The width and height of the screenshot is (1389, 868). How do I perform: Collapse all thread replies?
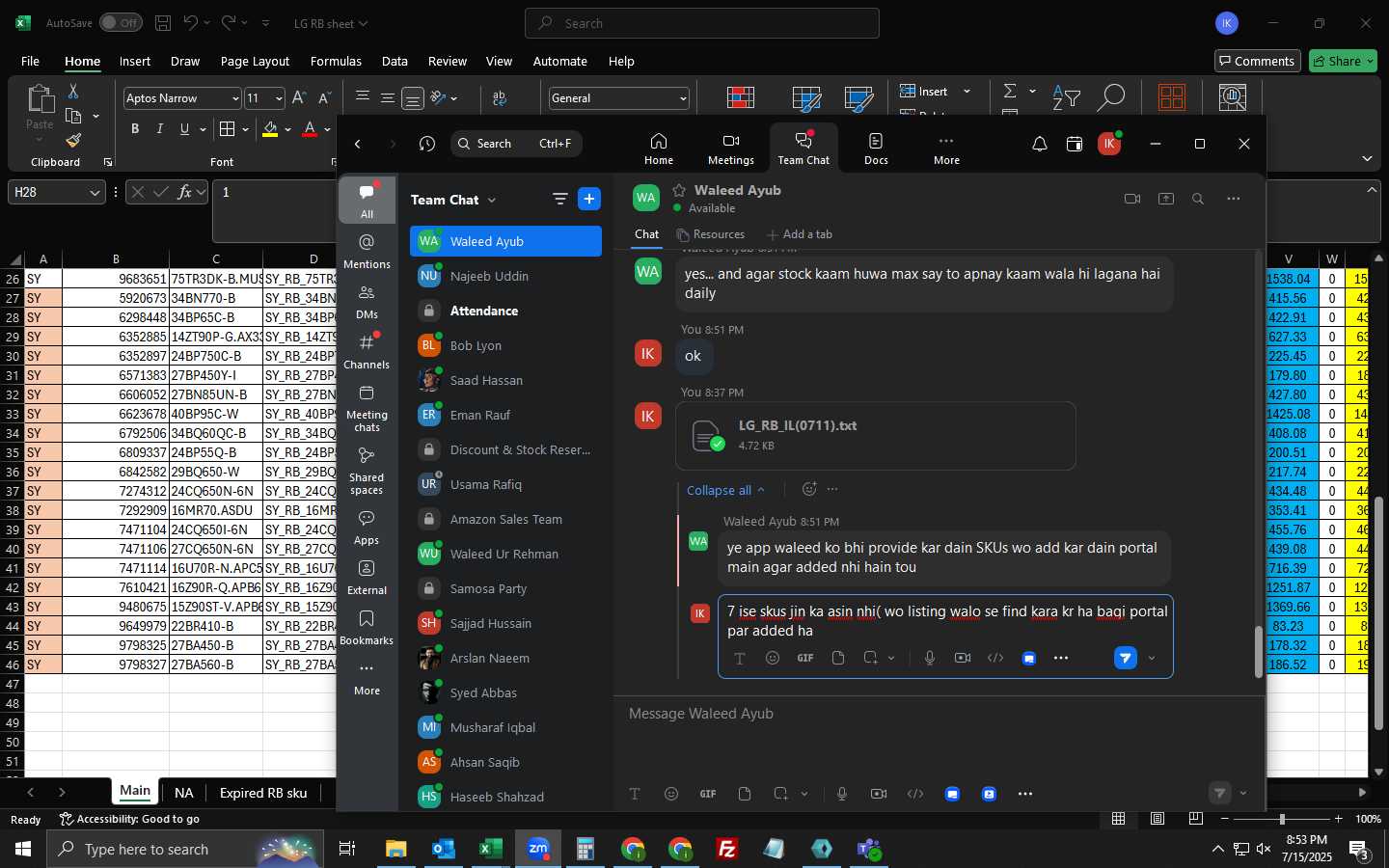pyautogui.click(x=725, y=490)
